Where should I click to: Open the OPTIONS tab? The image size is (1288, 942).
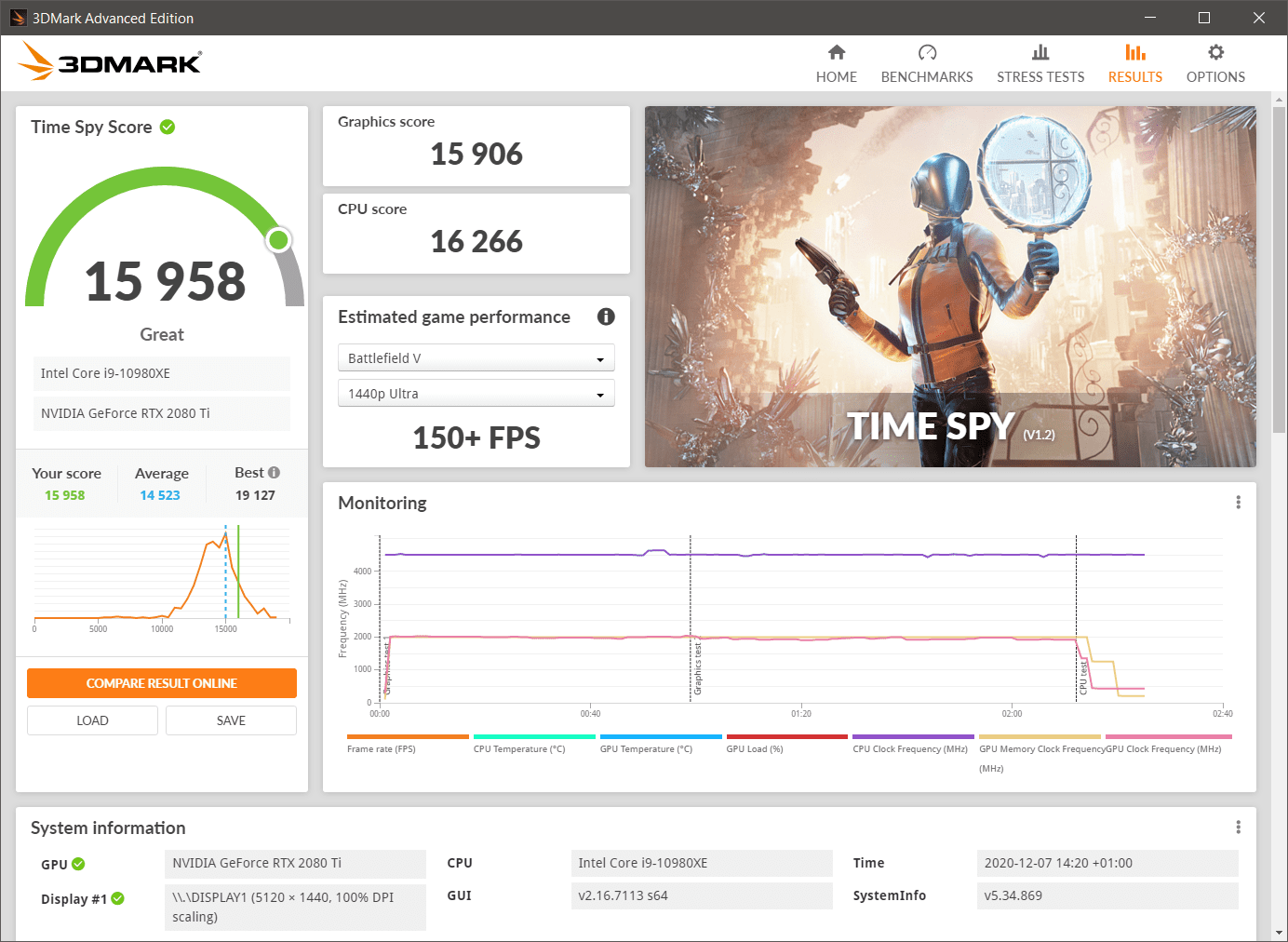[1215, 64]
